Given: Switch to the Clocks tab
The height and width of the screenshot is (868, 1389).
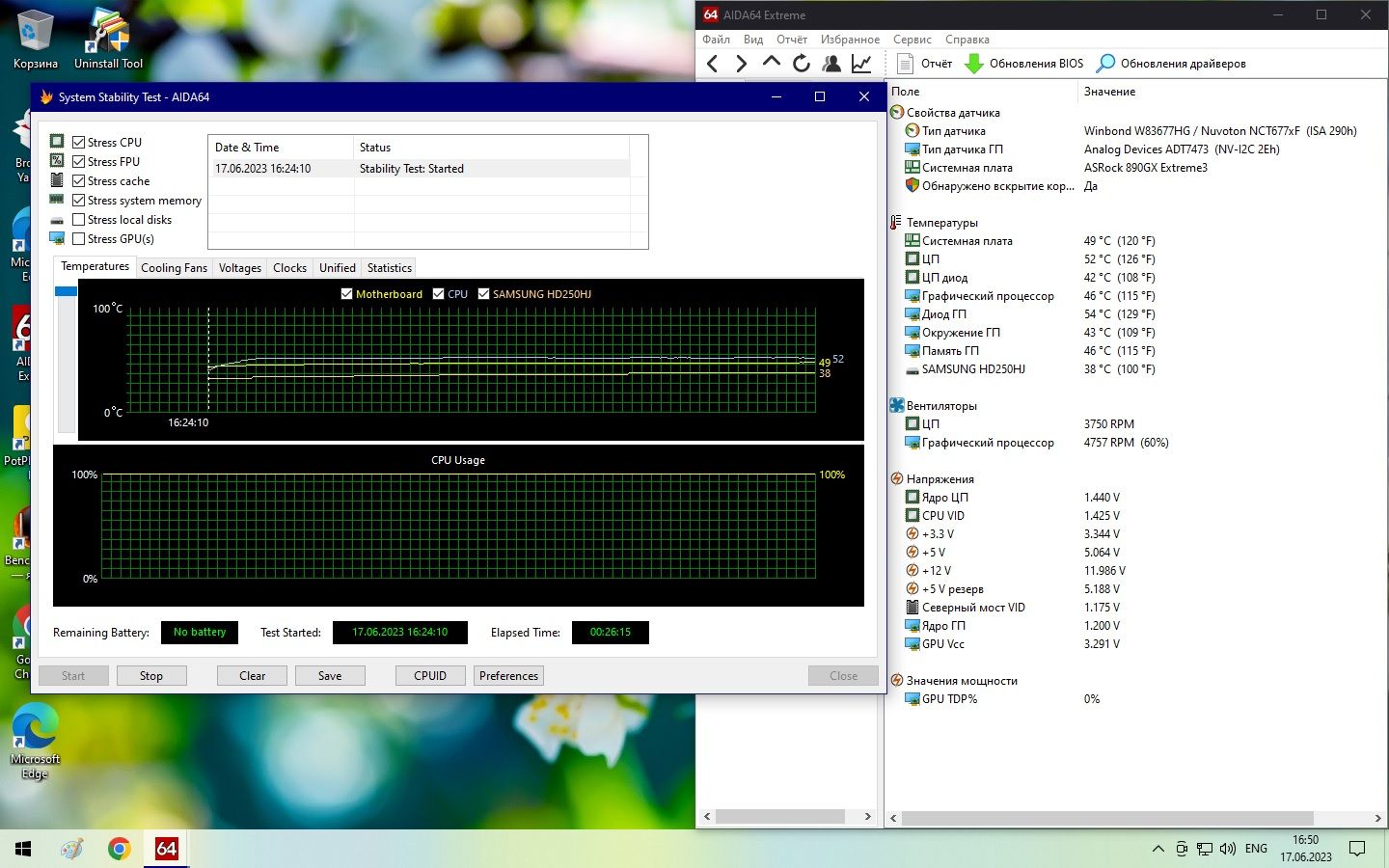Looking at the screenshot, I should click(289, 268).
